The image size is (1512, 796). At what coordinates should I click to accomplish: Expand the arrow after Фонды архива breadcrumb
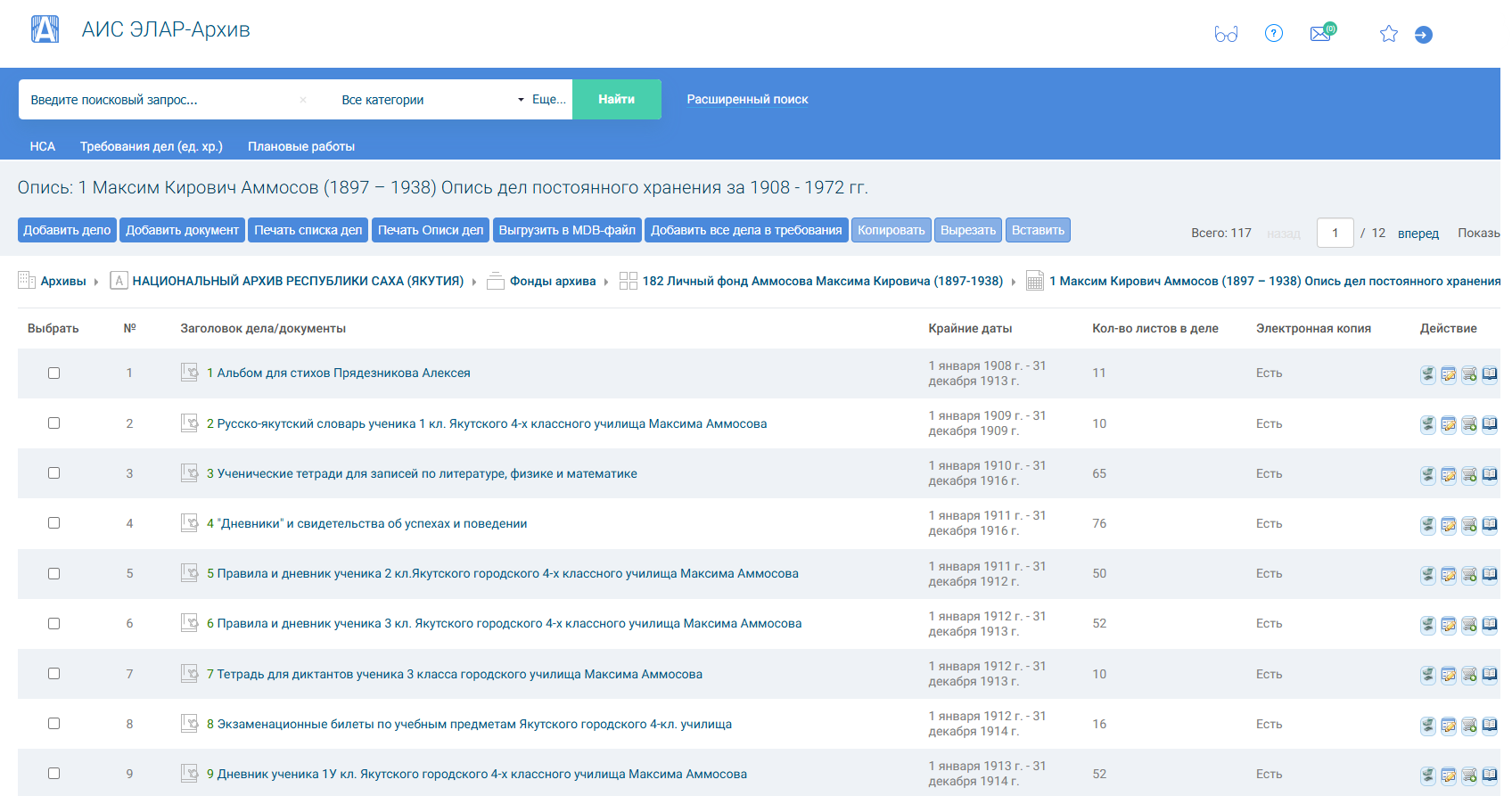pos(606,282)
